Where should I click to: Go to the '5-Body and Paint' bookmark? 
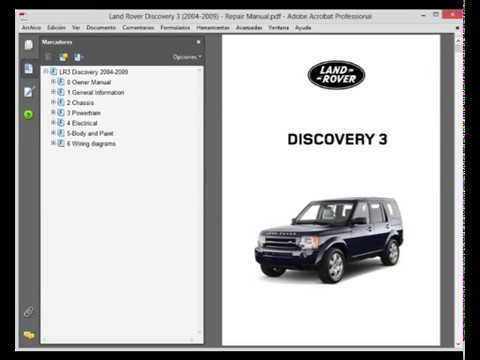click(90, 134)
